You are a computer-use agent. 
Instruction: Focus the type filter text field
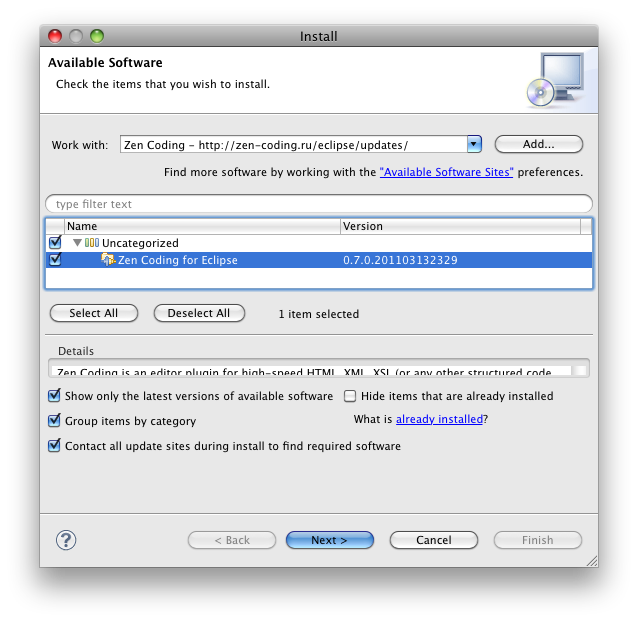319,203
